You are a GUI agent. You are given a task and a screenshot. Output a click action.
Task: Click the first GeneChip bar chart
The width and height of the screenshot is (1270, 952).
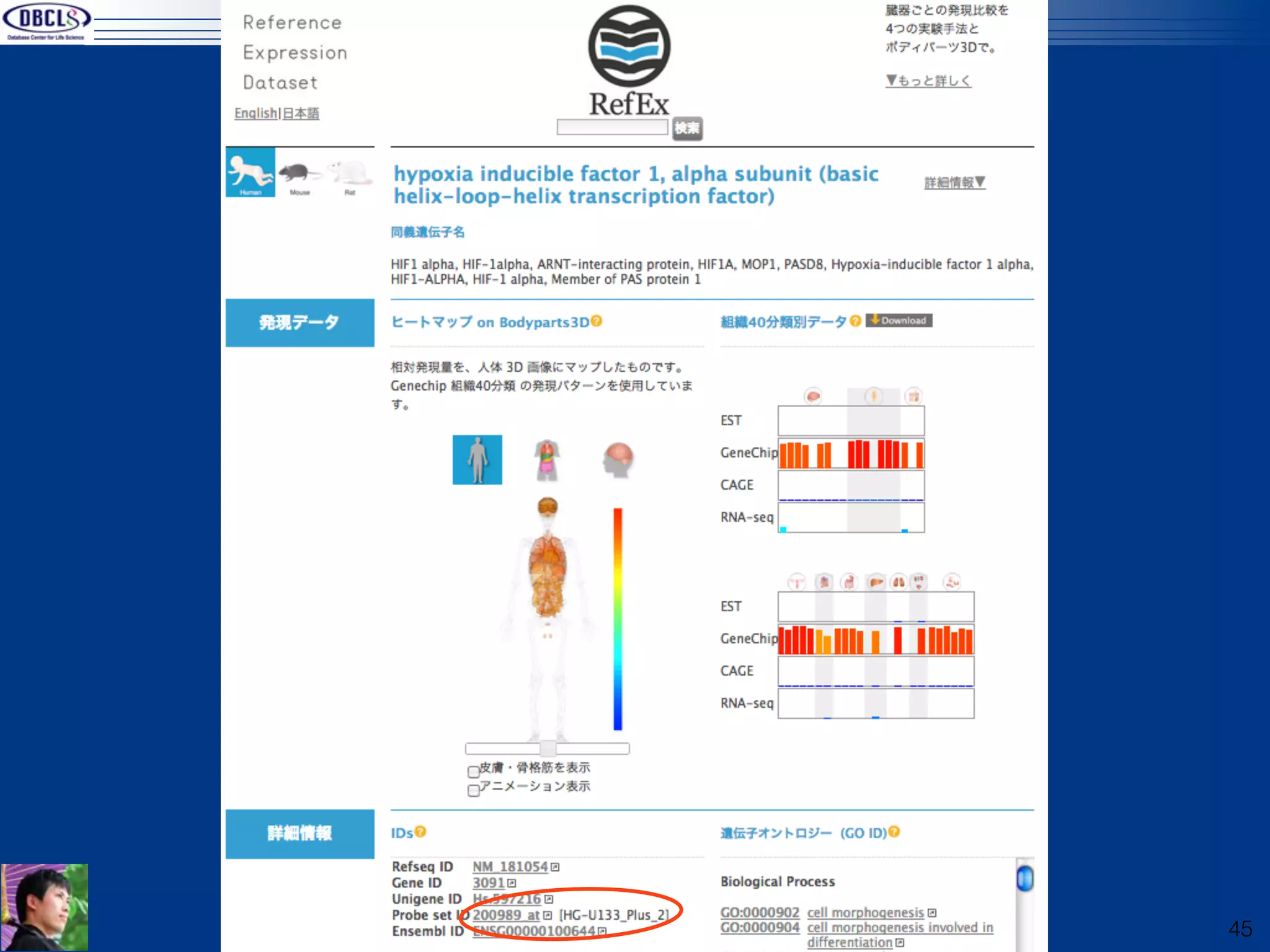(x=851, y=453)
